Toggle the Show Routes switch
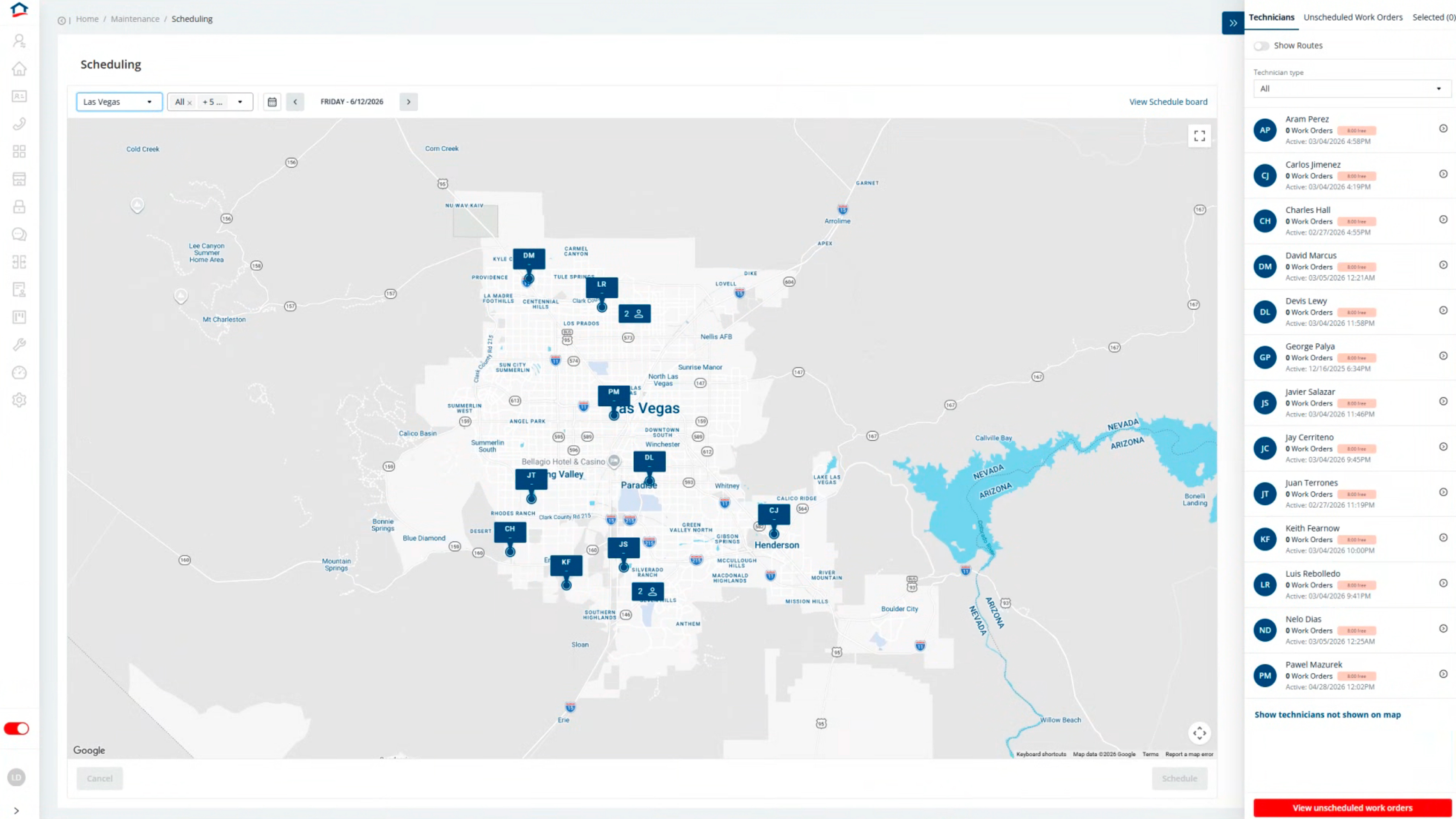This screenshot has height=819, width=1456. pos(1261,46)
